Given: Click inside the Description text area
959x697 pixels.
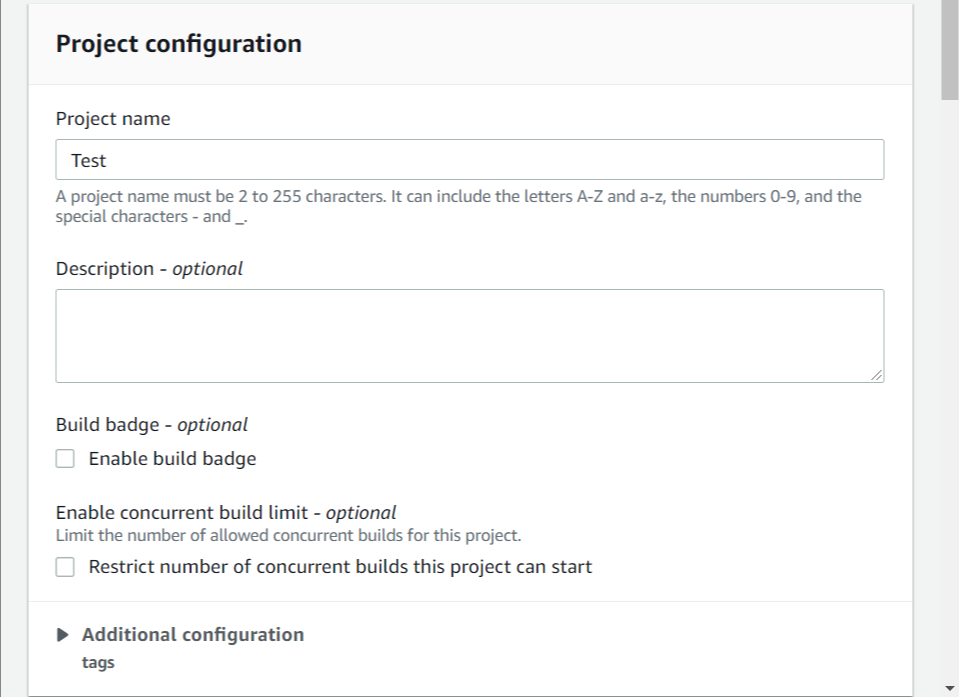Looking at the screenshot, I should click(469, 335).
